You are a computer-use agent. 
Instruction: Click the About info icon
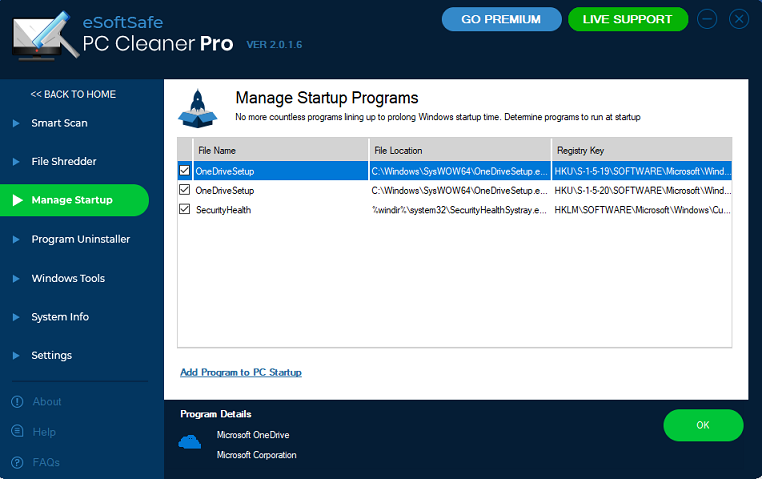[17, 402]
